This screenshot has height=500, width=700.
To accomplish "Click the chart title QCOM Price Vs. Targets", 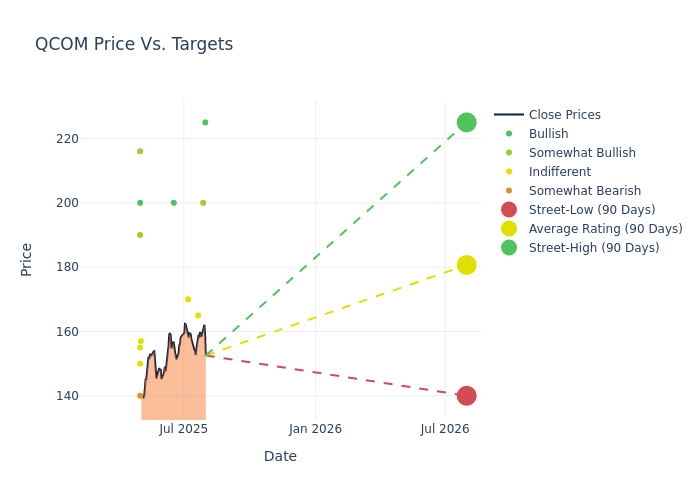I will 134,44.
